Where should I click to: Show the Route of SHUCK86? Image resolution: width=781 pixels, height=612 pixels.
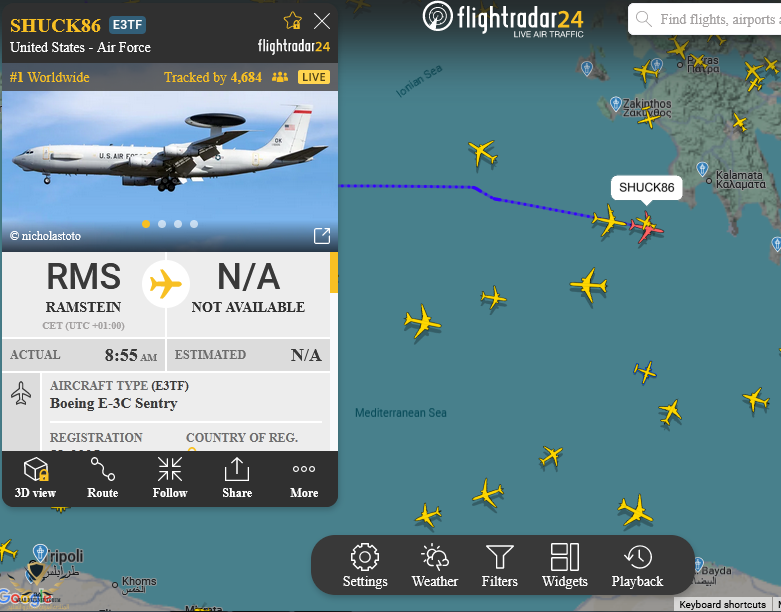tap(103, 478)
